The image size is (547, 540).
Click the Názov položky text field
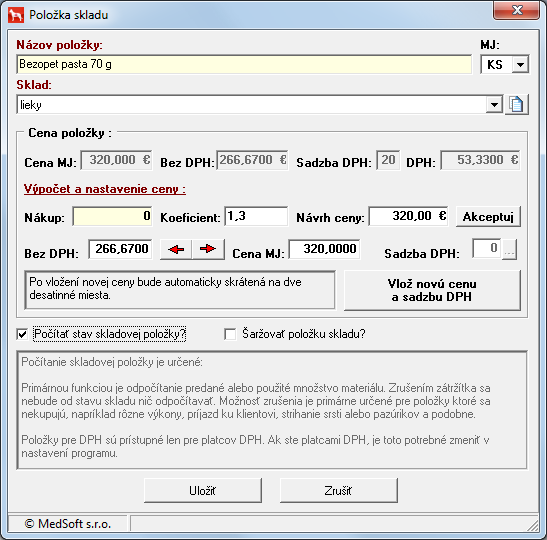click(x=244, y=64)
